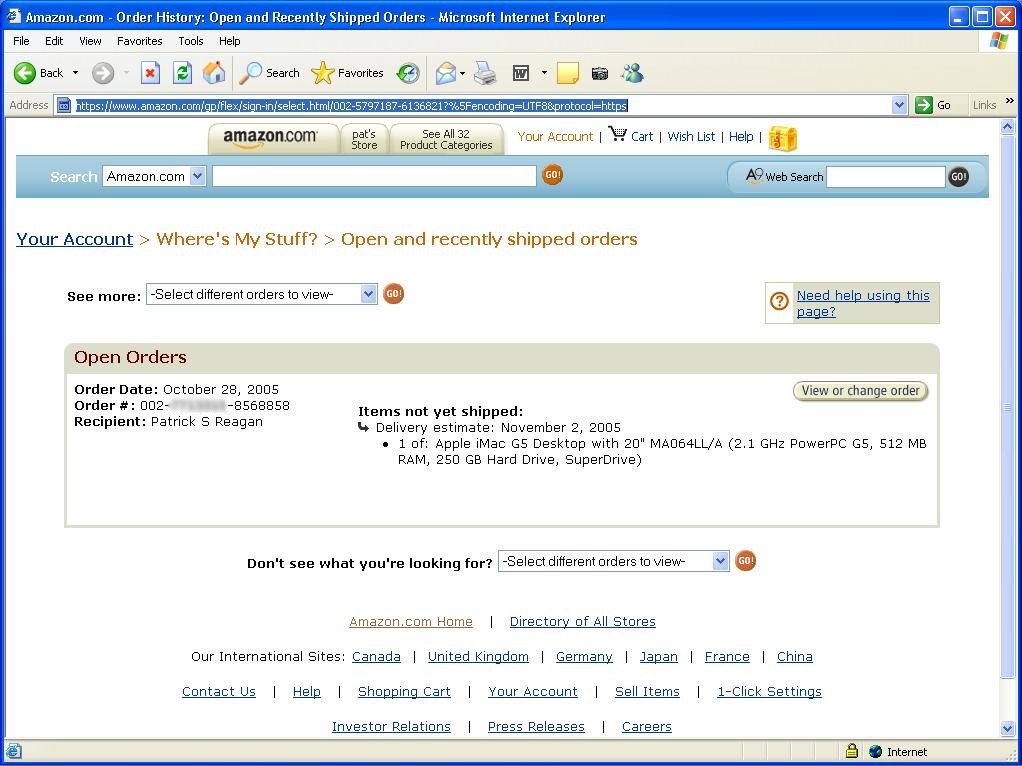Click the Stop loading icon
Viewport: 1022px width, 766px height.
coord(151,73)
